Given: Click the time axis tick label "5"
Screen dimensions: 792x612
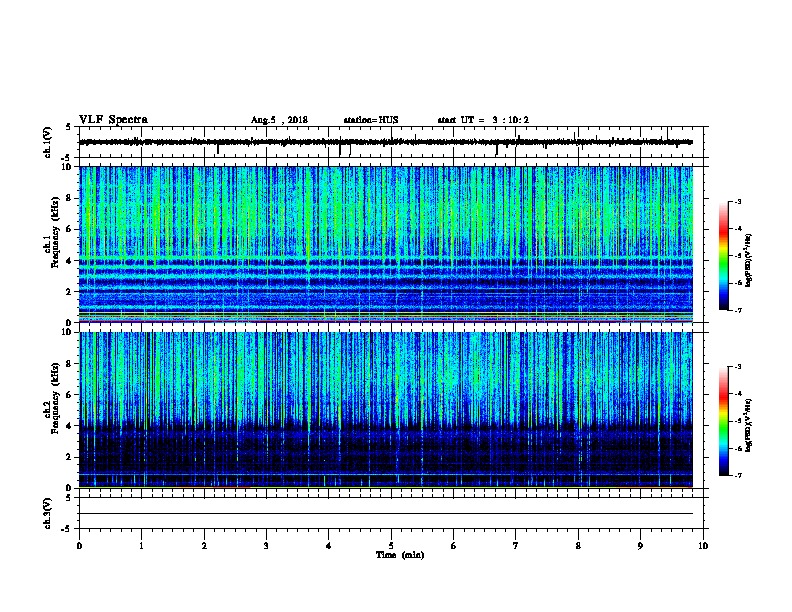Looking at the screenshot, I should coord(391,546).
